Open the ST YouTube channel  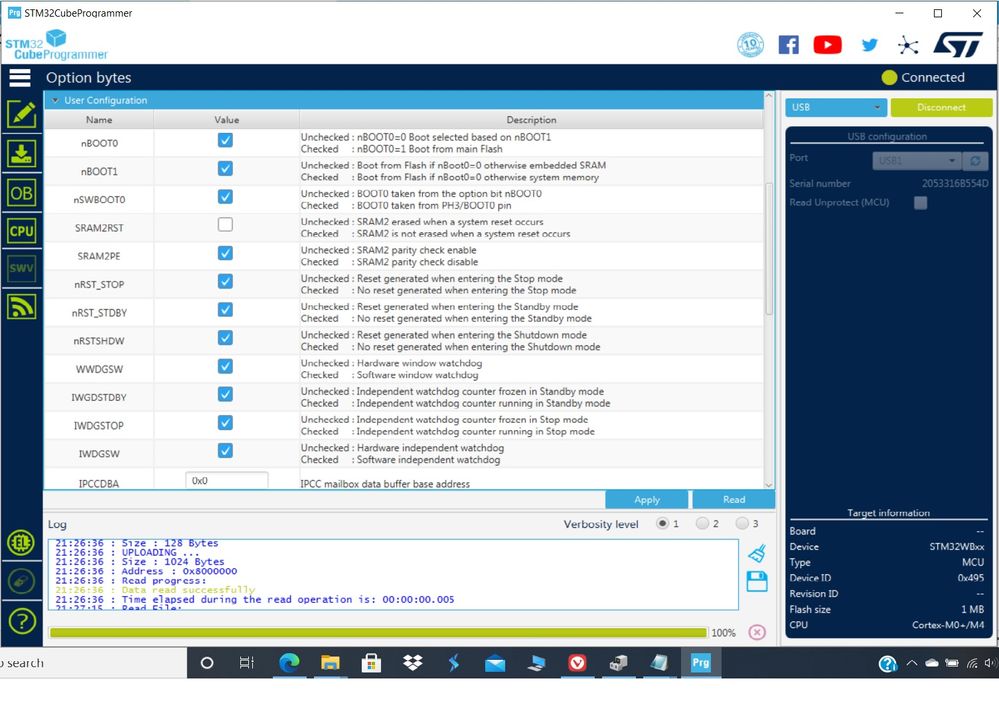tap(828, 45)
